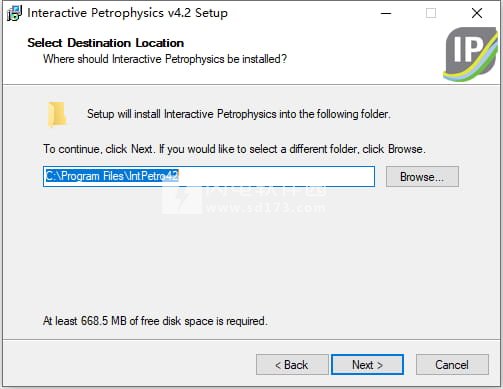Click the Browse... button
The width and height of the screenshot is (503, 389).
(x=422, y=176)
